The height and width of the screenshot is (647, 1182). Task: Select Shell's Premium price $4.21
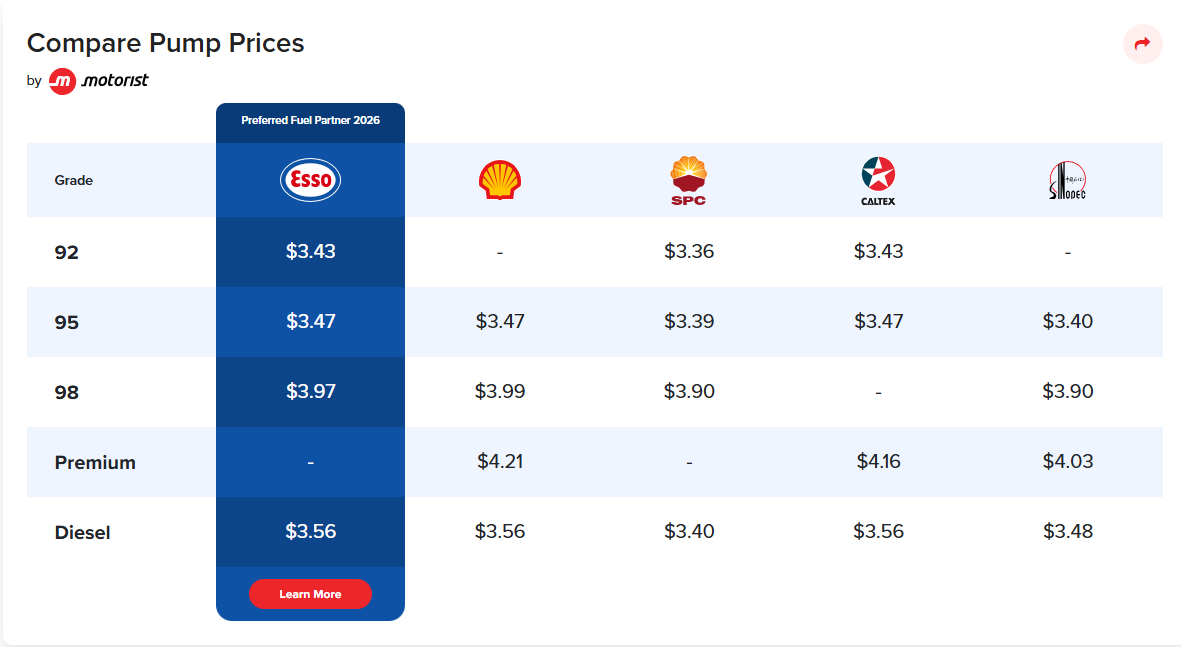click(x=499, y=462)
